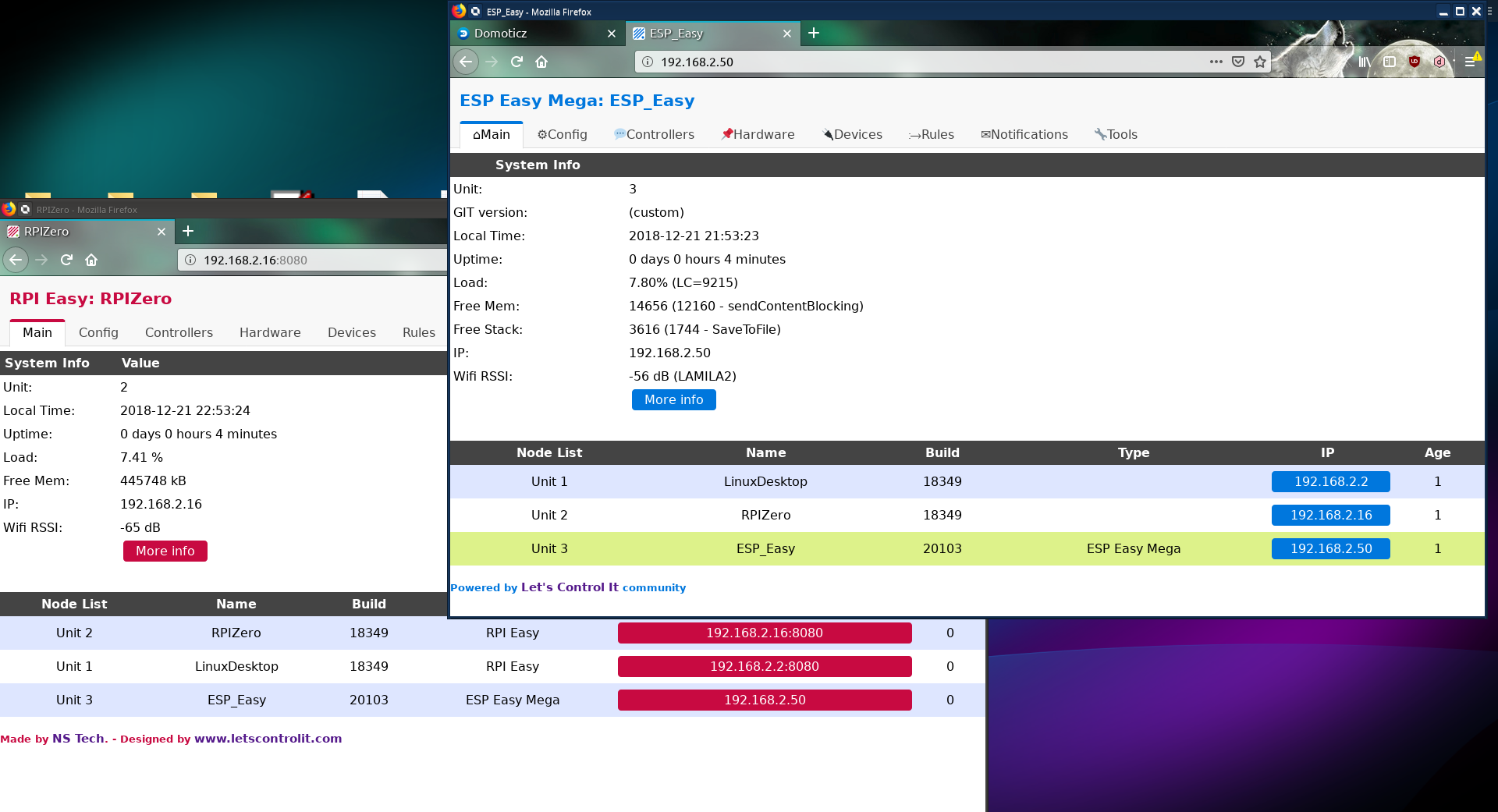Reload the RPIZero page

pyautogui.click(x=66, y=260)
